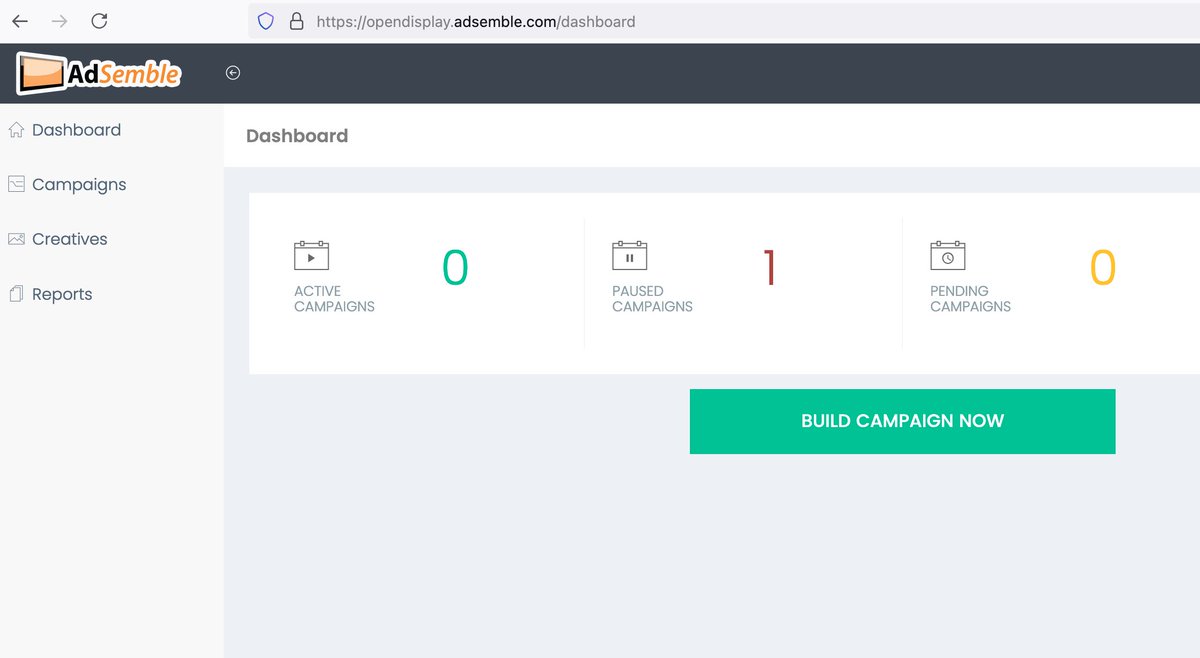Viewport: 1200px width, 658px height.
Task: Go back in browser history
Action: point(20,20)
